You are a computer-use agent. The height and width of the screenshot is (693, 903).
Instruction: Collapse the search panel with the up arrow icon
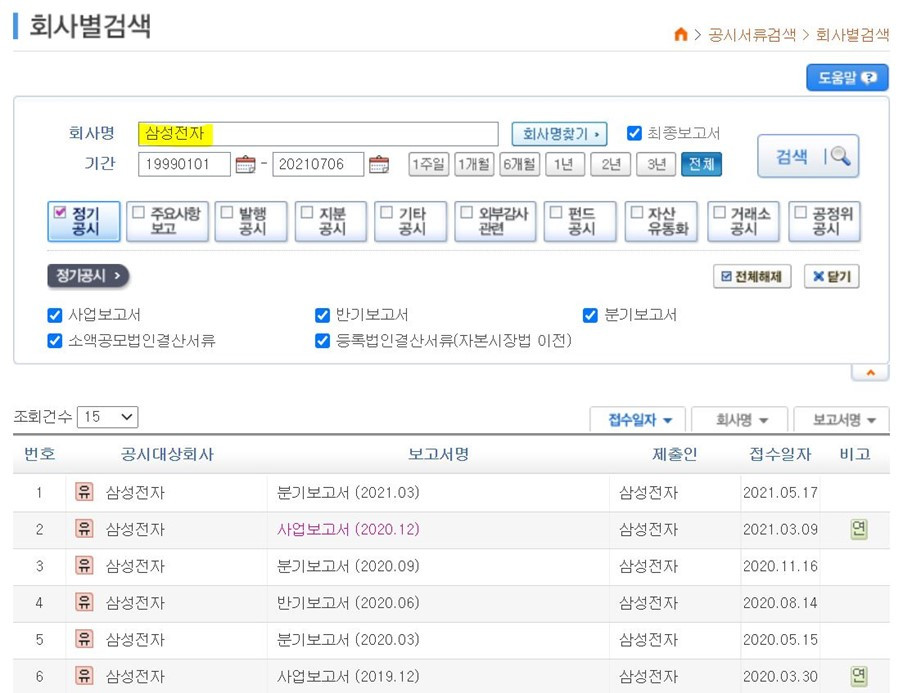[x=869, y=370]
